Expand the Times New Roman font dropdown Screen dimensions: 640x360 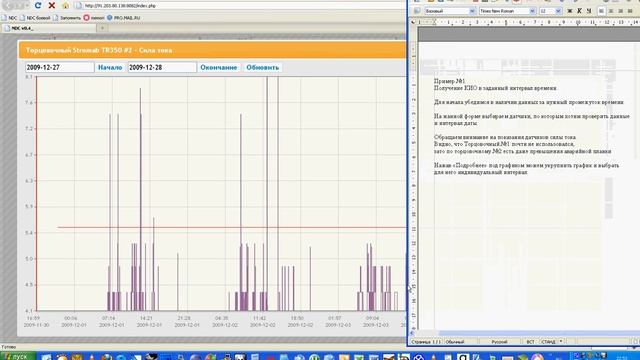[x=532, y=11]
